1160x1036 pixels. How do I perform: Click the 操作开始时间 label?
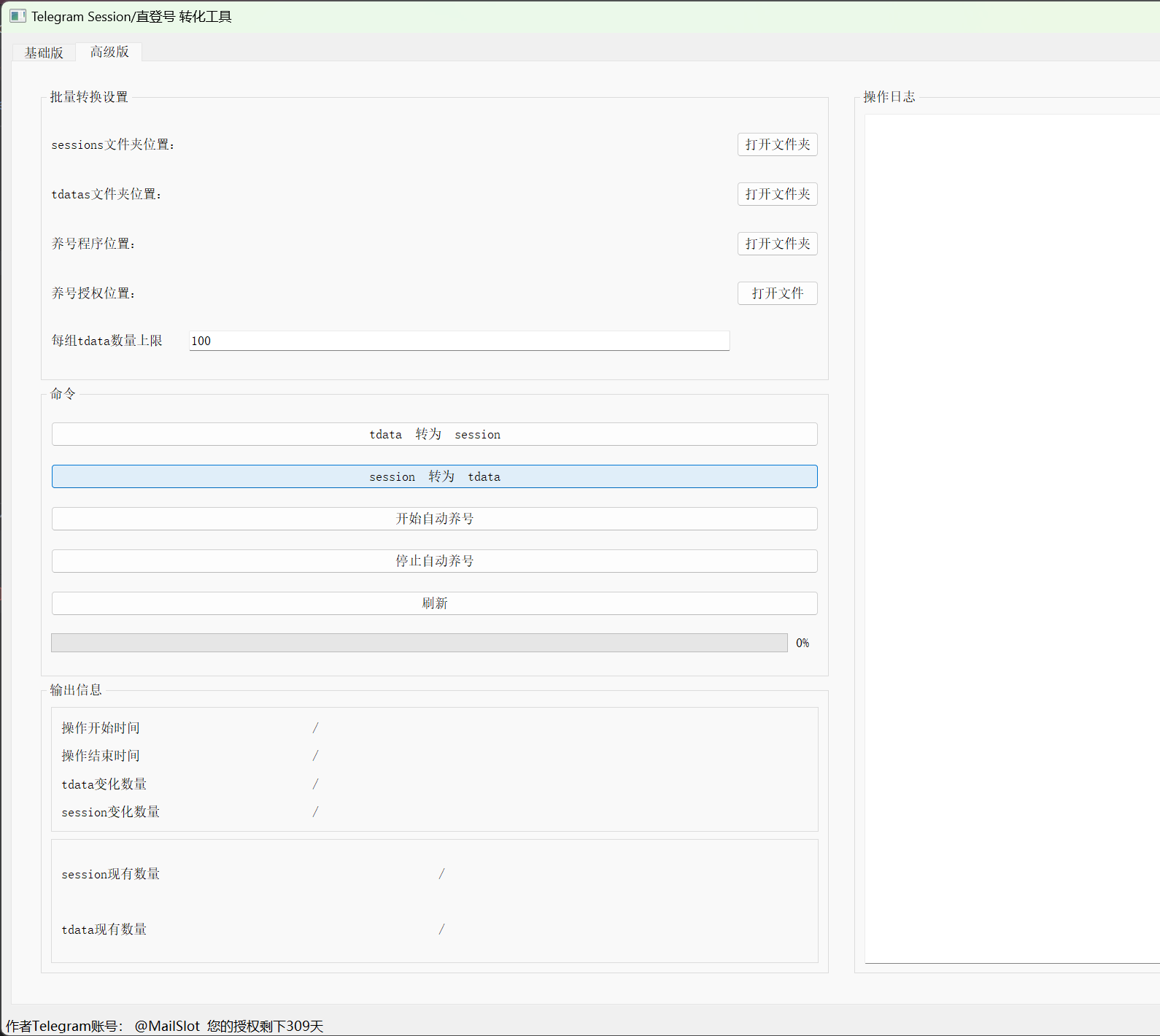[x=101, y=728]
